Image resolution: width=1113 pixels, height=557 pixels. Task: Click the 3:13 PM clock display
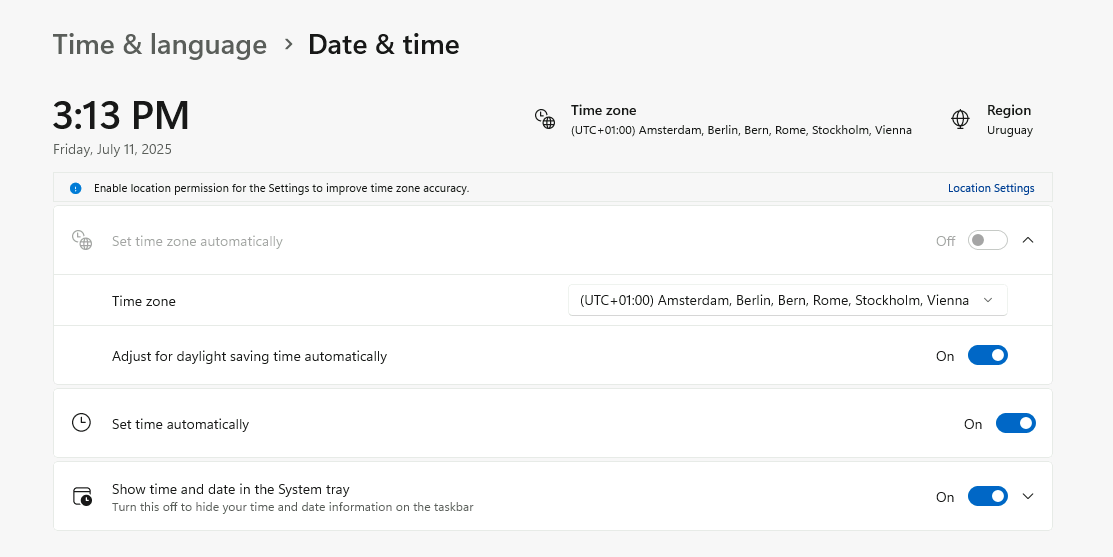pyautogui.click(x=121, y=116)
